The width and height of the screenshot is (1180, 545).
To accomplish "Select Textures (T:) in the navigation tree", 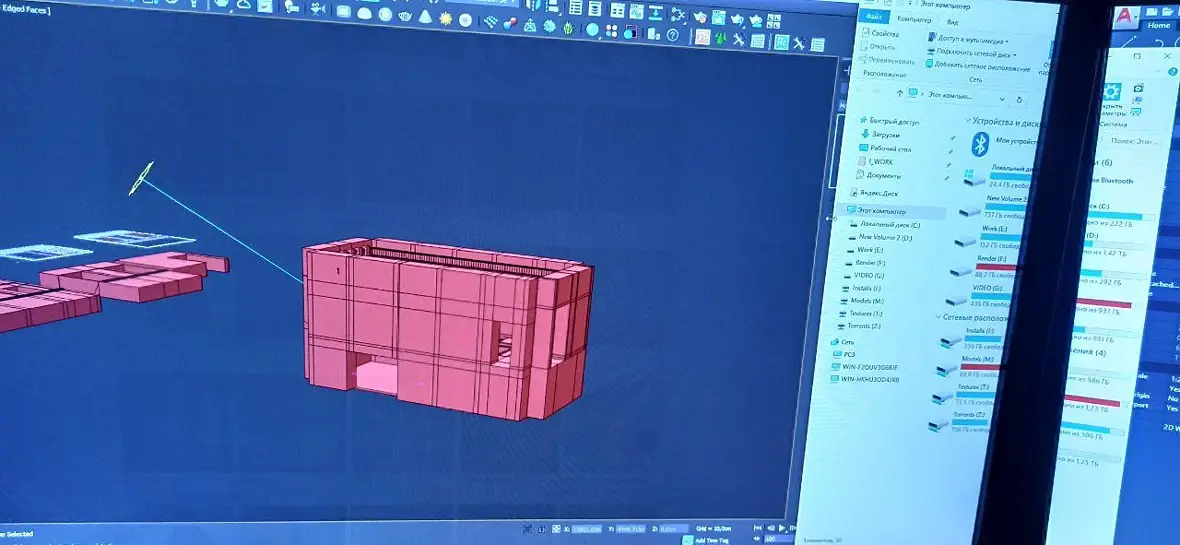I will (860, 314).
